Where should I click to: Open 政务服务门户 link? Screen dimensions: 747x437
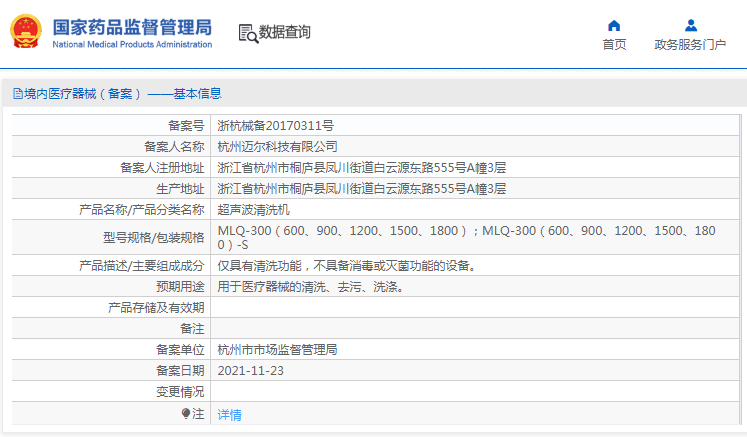coord(690,44)
